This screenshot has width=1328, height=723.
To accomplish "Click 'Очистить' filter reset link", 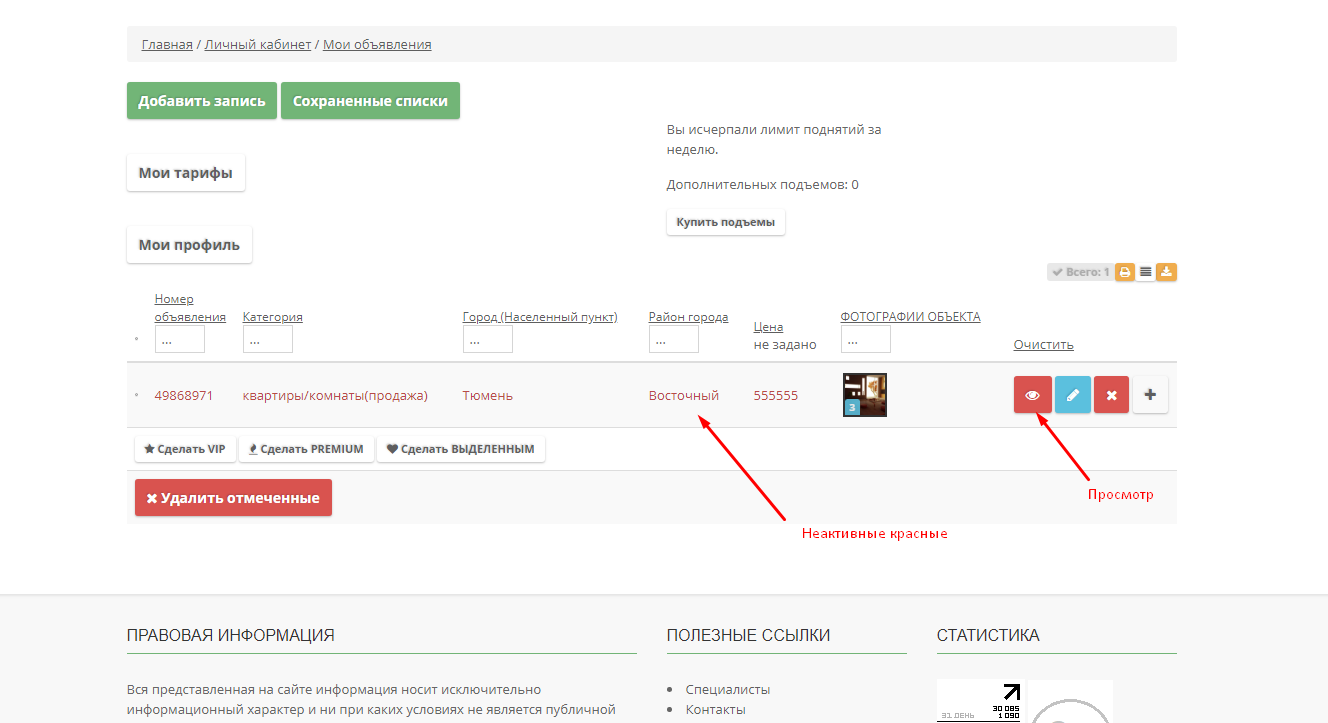I will point(1043,345).
